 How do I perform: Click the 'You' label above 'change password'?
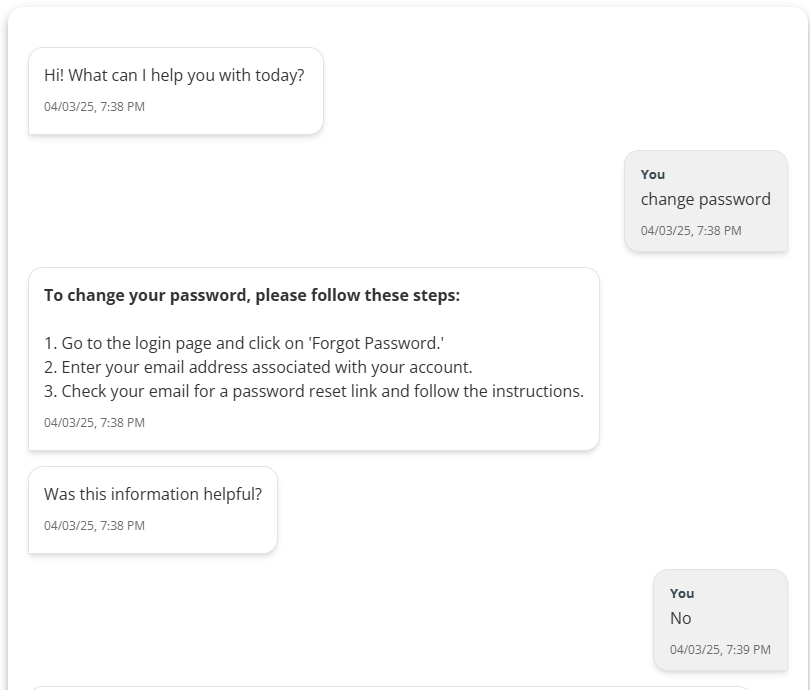653,174
